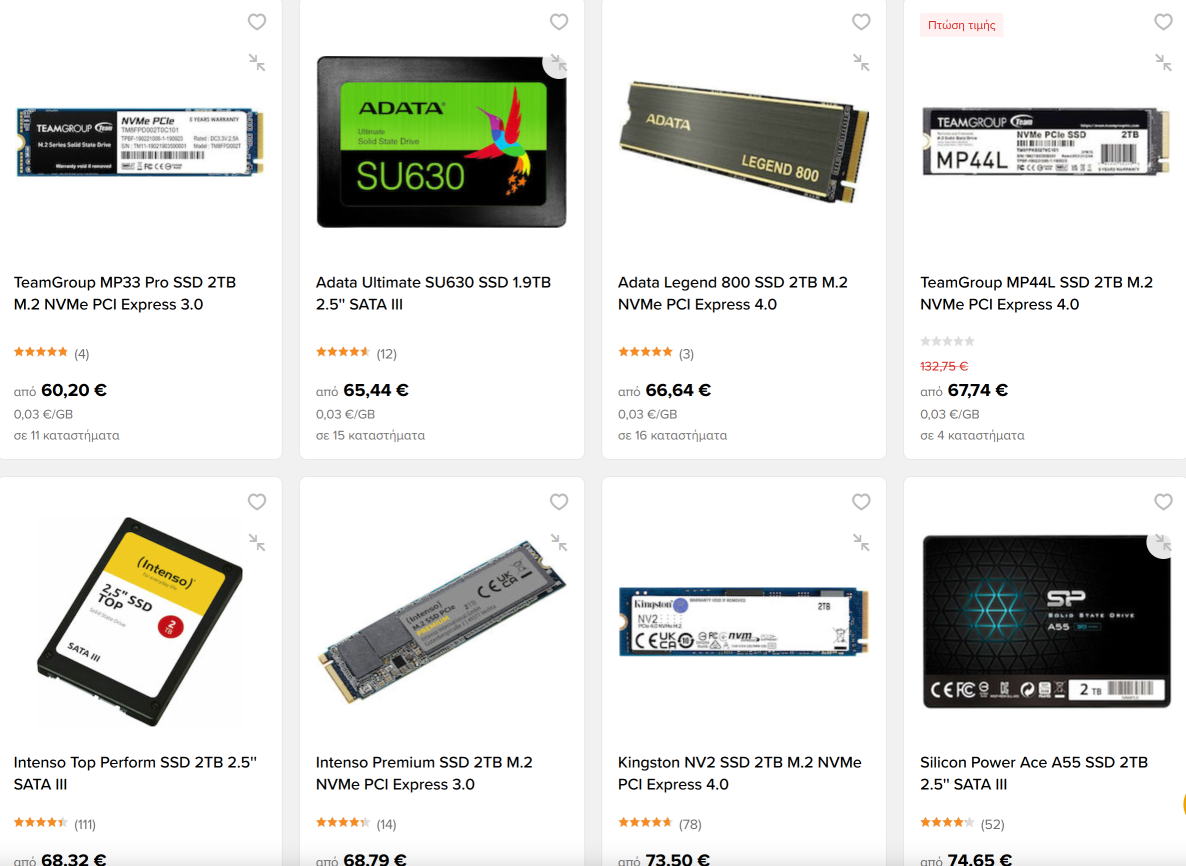Add TeamGroup MP44L to comparison
The width and height of the screenshot is (1186, 866).
[x=1163, y=63]
